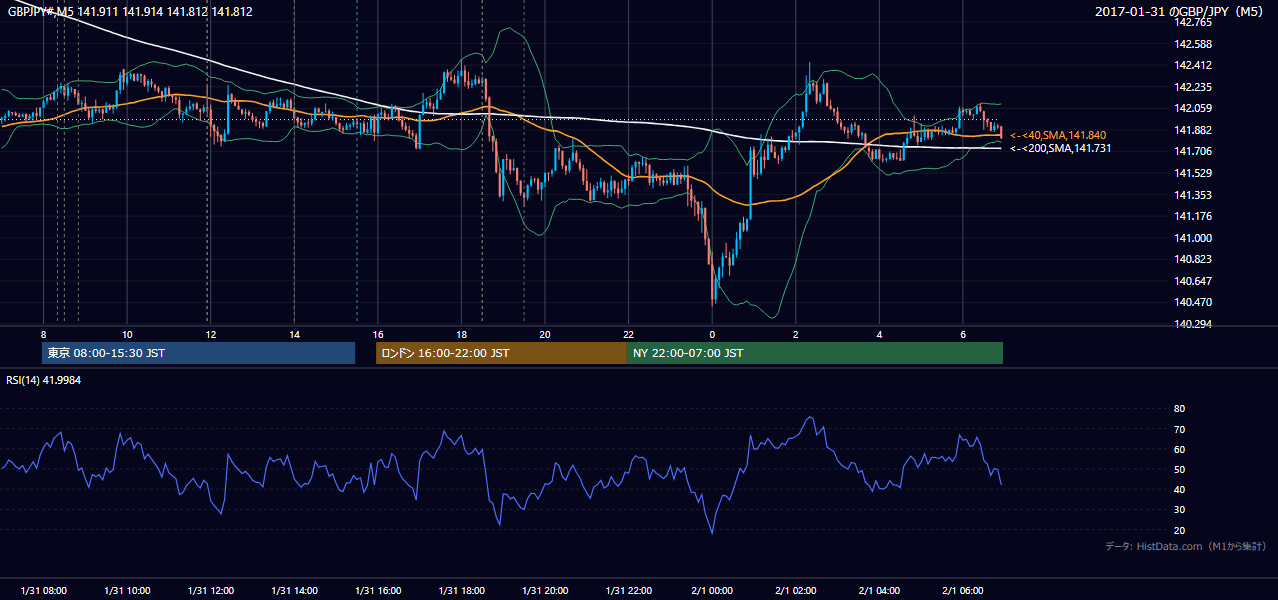Select the NY 22:00-07:00 JST session bar

pos(815,353)
